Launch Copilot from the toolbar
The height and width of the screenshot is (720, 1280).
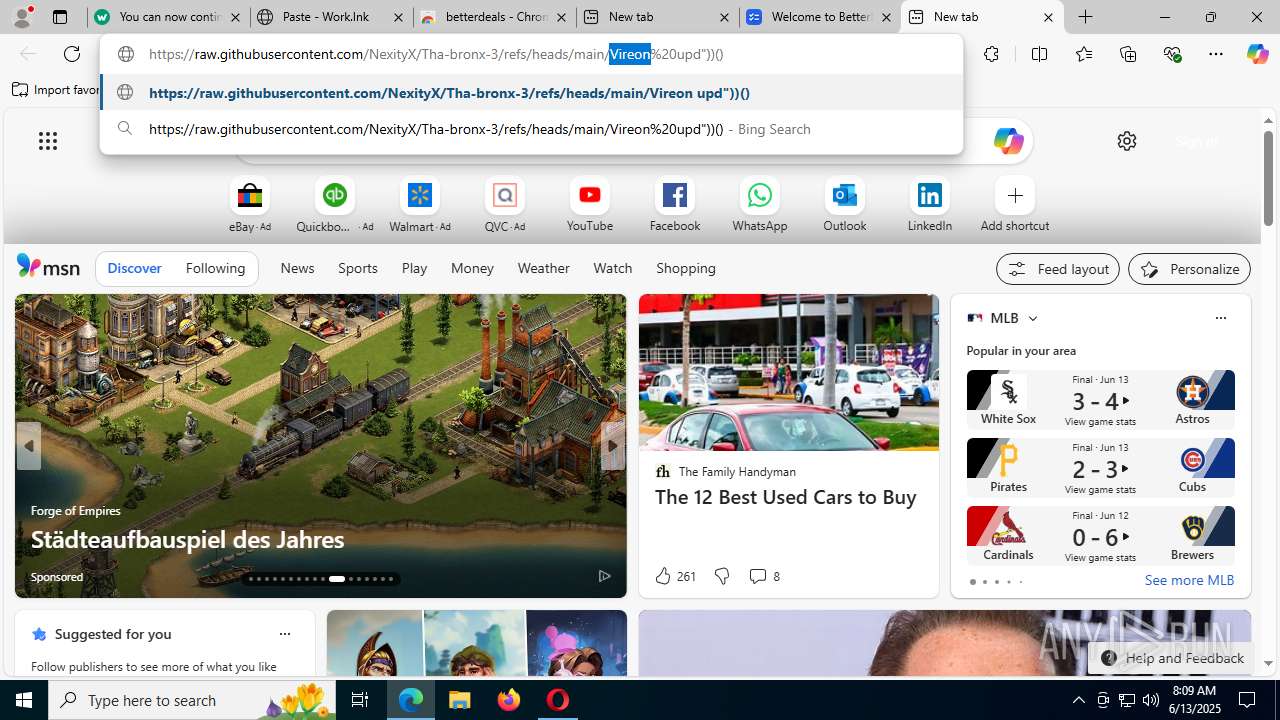pyautogui.click(x=1257, y=54)
